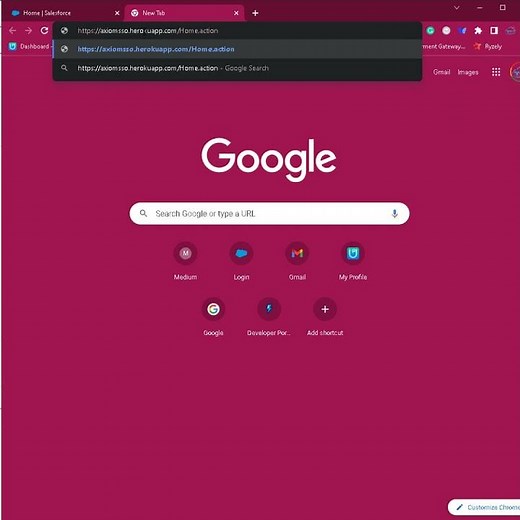Select the highlighted axiomsso URL suggestion

[237, 49]
